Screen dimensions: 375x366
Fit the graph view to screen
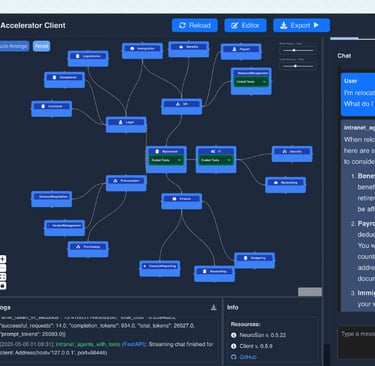tap(3, 277)
